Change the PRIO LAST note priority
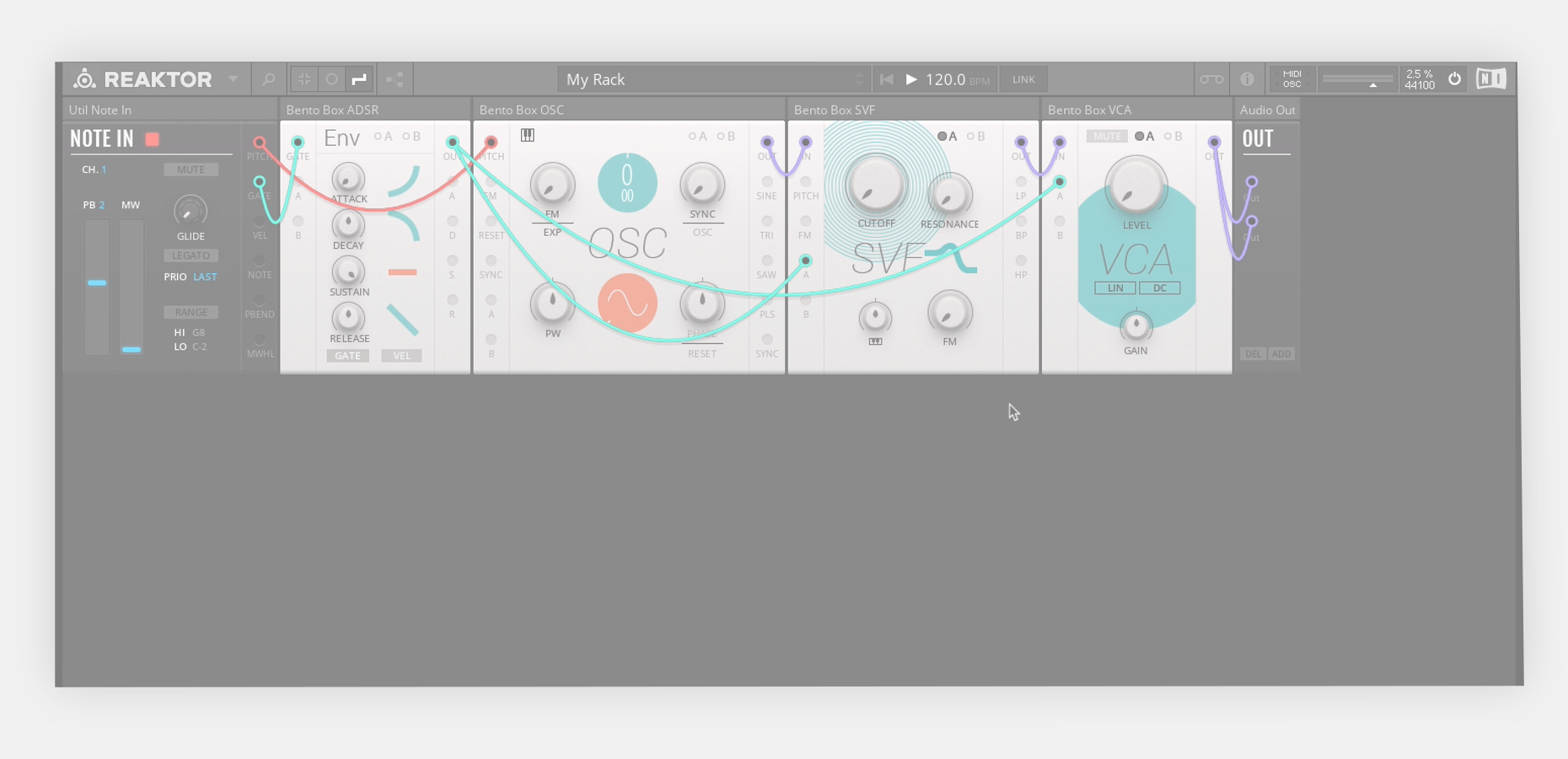The width and height of the screenshot is (1568, 759). click(205, 277)
